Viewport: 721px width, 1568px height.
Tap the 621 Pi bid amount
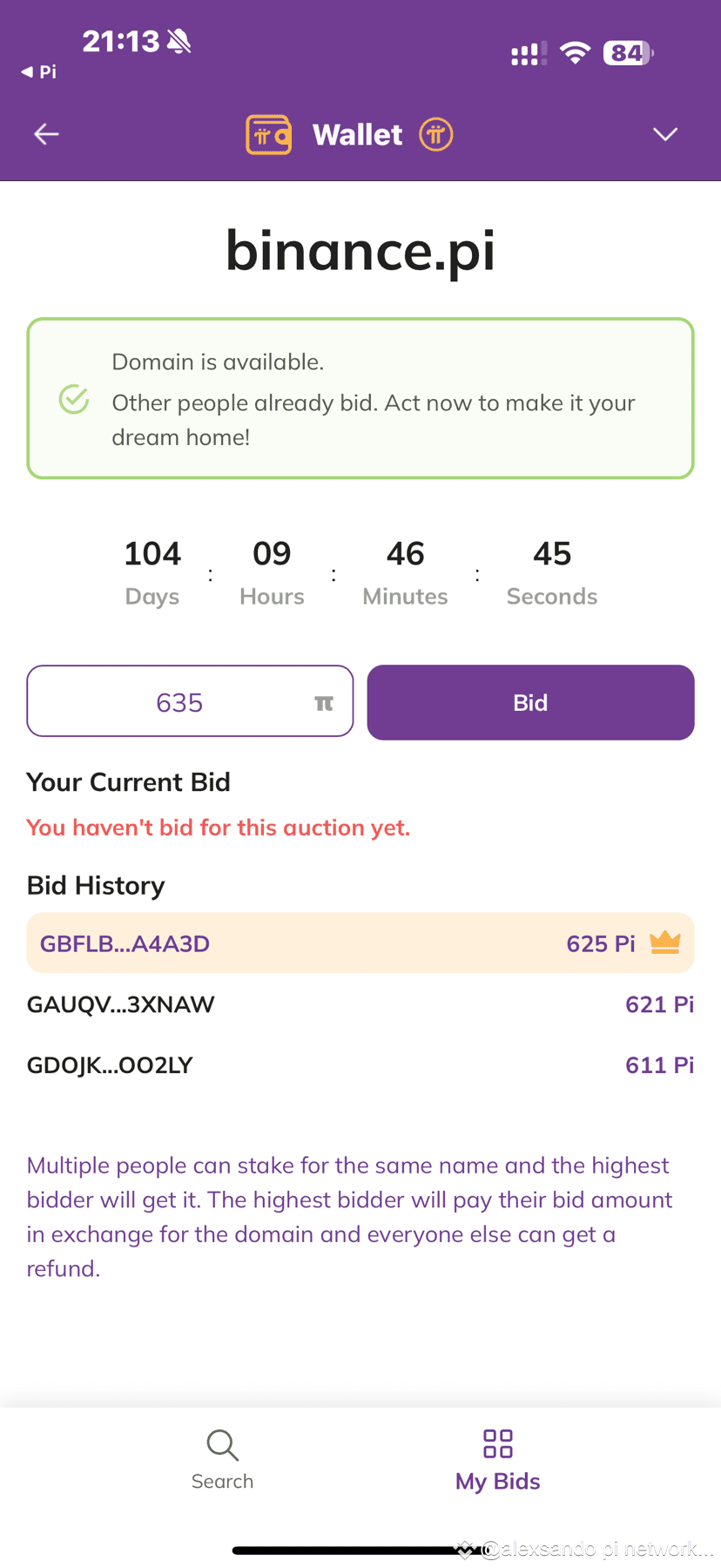pos(659,1004)
